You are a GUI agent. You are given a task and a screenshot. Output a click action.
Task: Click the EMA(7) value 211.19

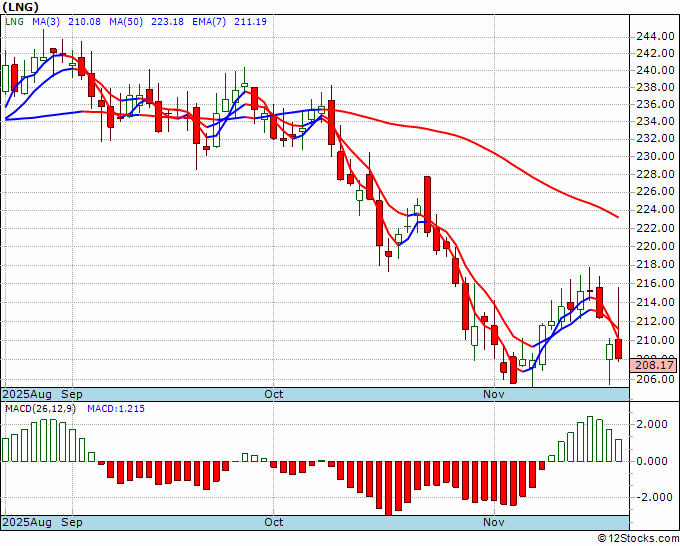pos(250,21)
